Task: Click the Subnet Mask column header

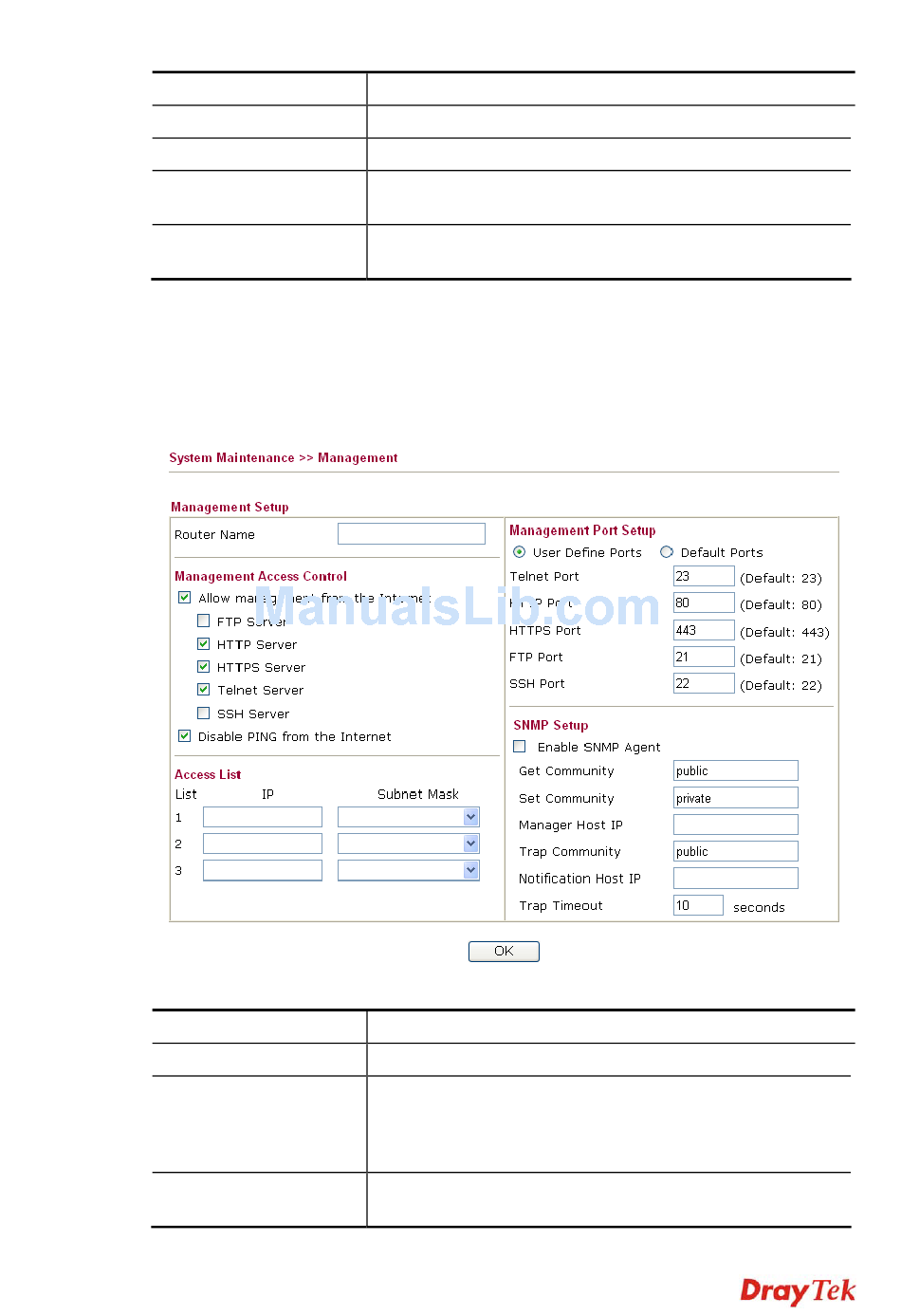Action: point(418,794)
